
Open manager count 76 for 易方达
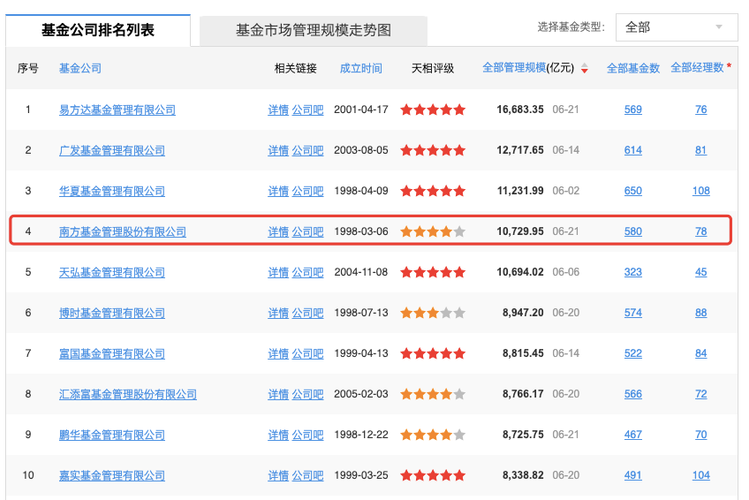click(x=701, y=109)
